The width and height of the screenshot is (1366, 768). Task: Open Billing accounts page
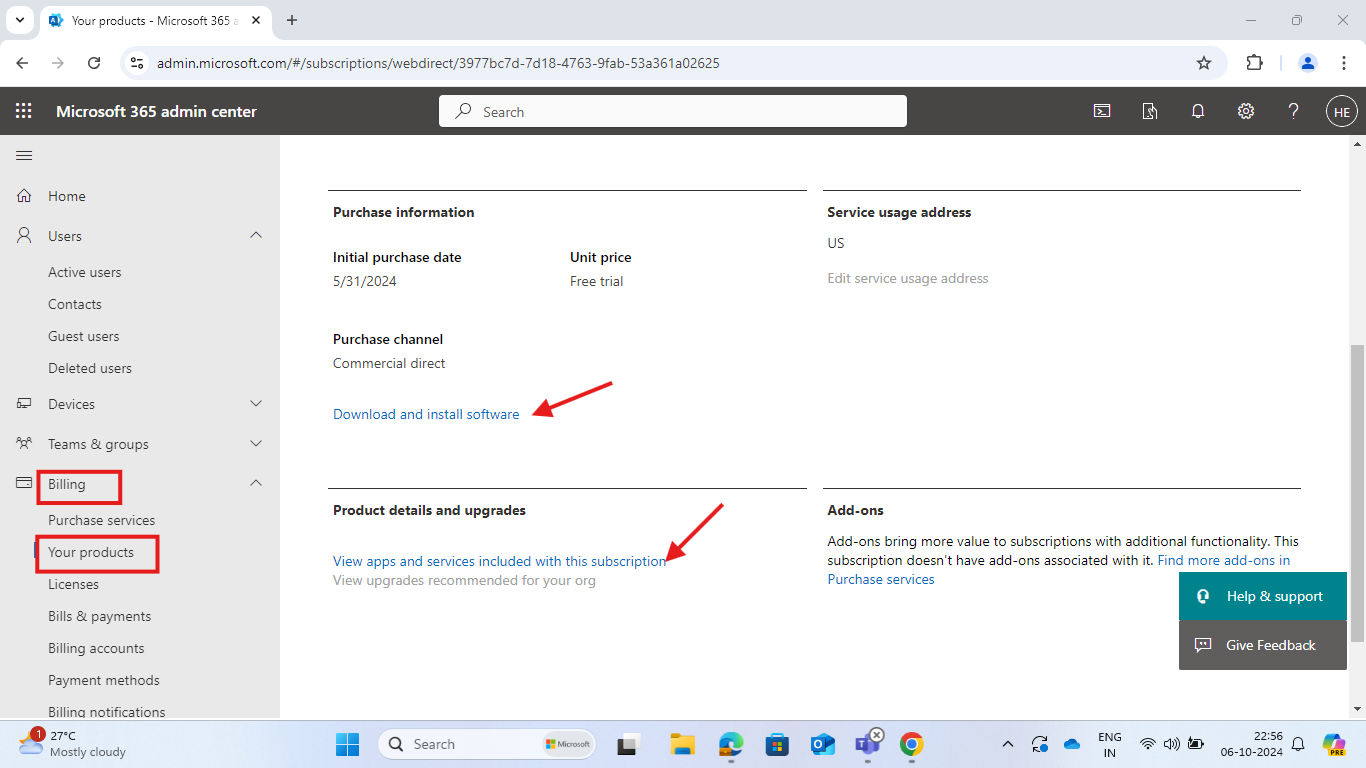pos(96,648)
